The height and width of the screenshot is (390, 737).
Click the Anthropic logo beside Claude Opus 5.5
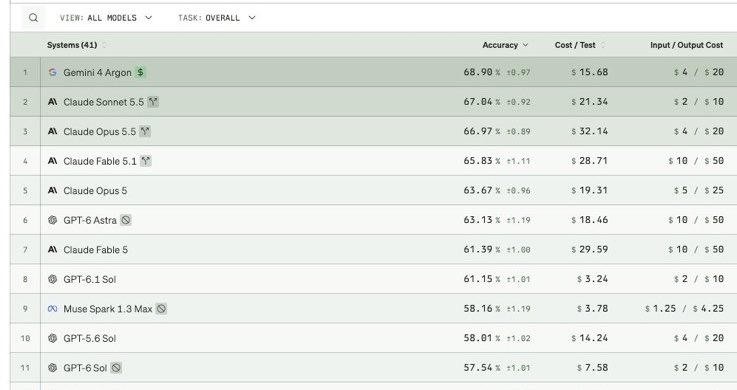click(x=53, y=132)
